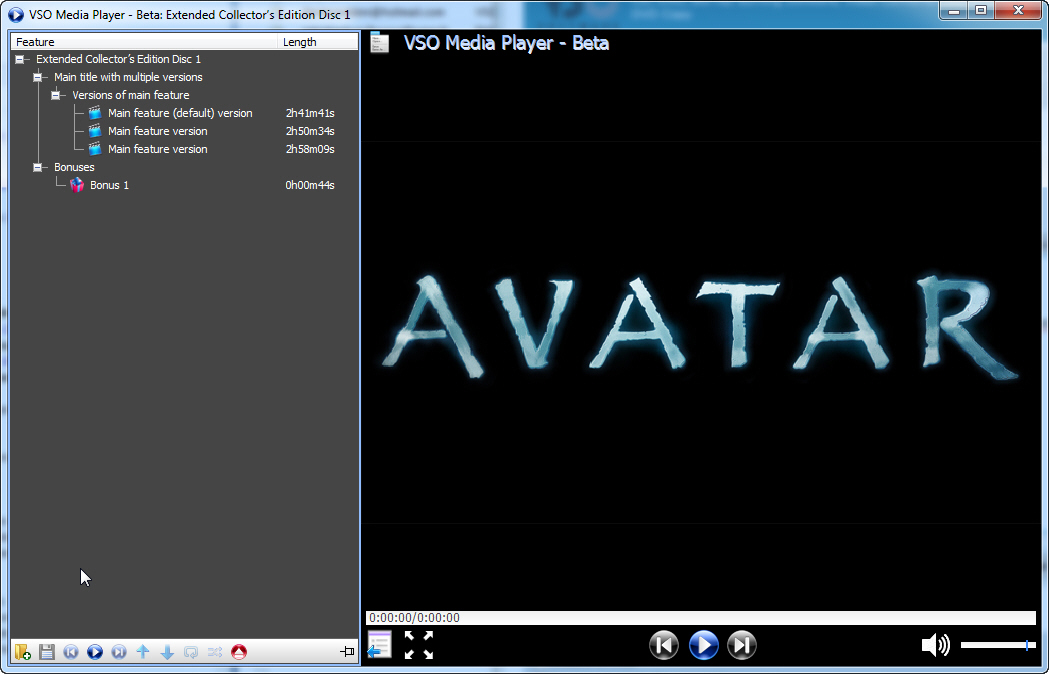Minimize the VSO Media Player window
Screen dimensions: 1049x674
pyautogui.click(x=955, y=11)
